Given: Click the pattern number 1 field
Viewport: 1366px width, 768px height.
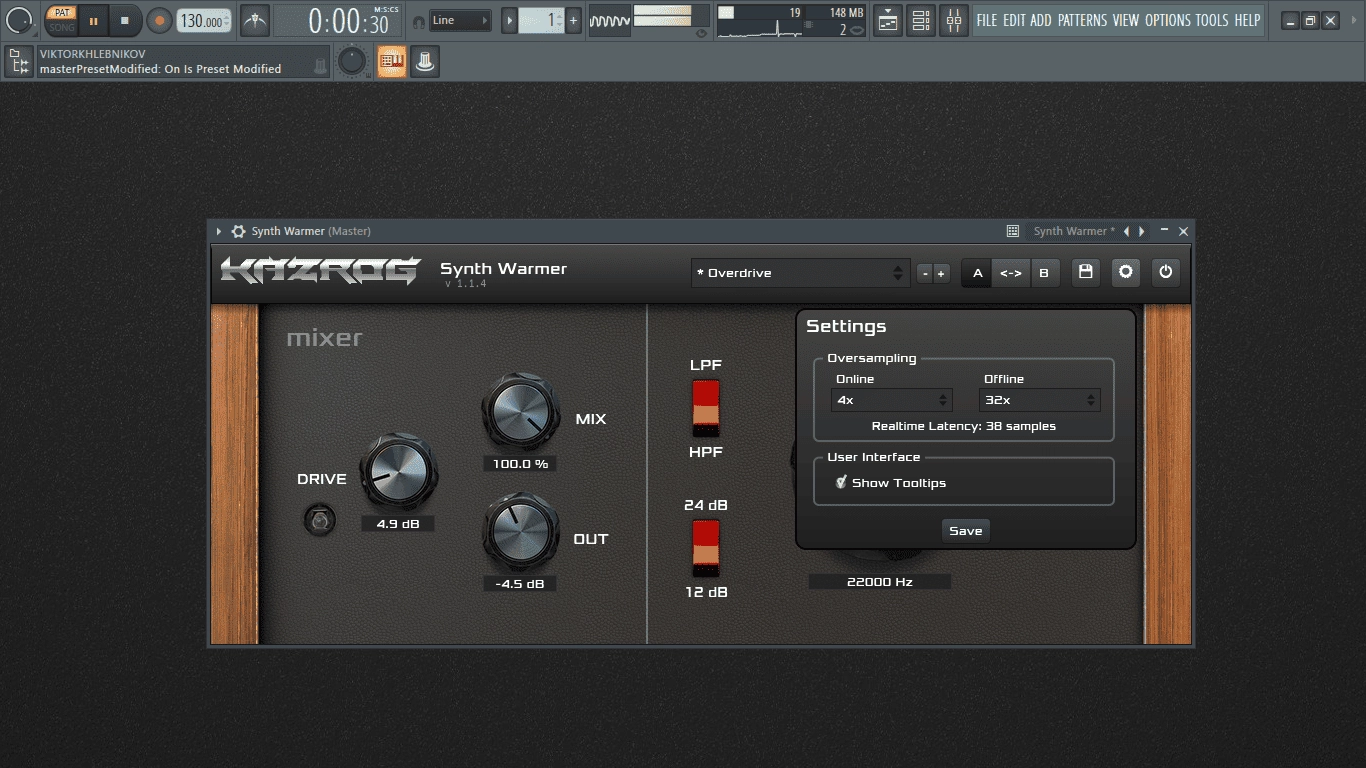Looking at the screenshot, I should [x=541, y=20].
